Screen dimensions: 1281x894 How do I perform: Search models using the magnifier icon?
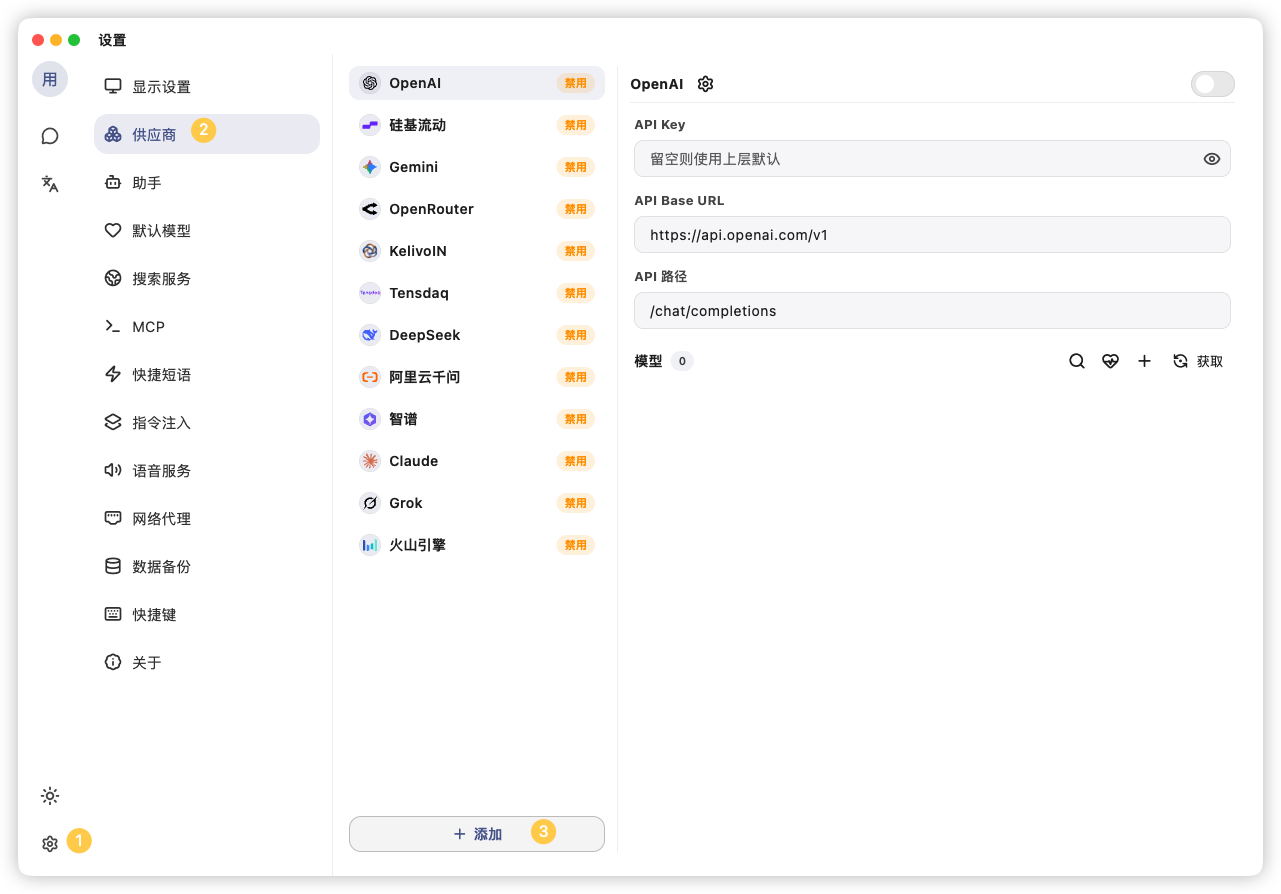pos(1076,361)
